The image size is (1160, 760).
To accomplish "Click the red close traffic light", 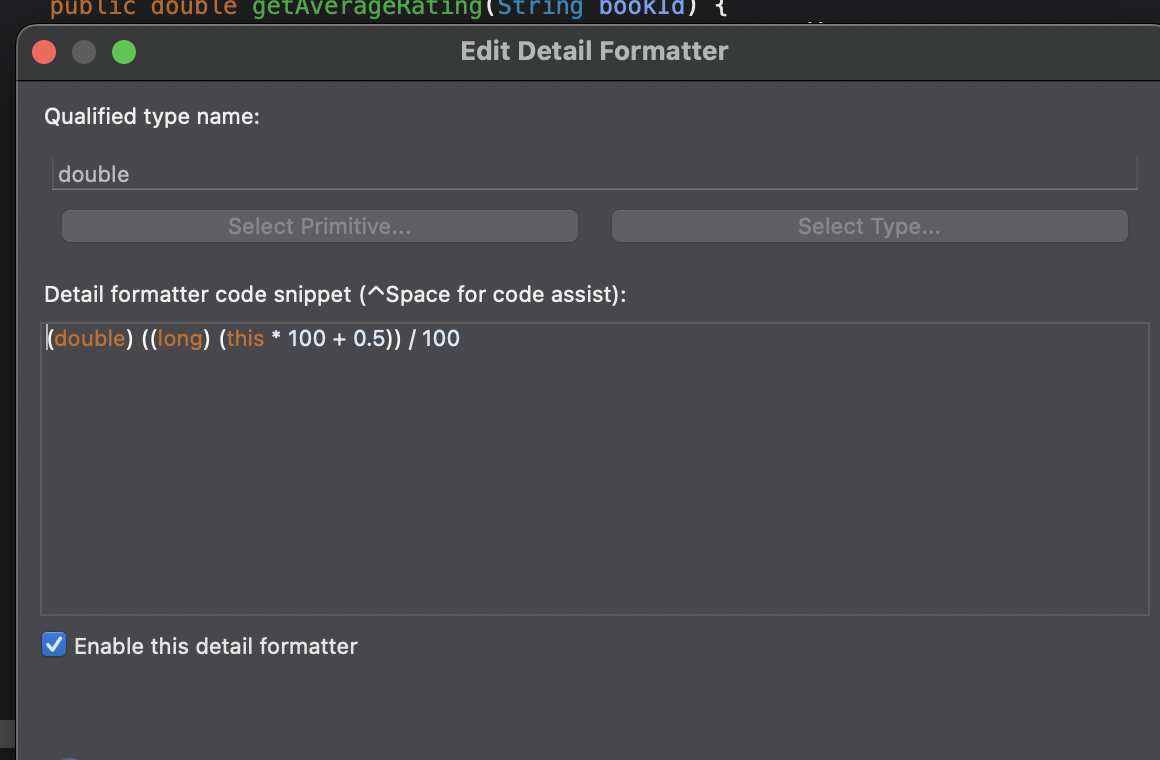I will pos(43,51).
